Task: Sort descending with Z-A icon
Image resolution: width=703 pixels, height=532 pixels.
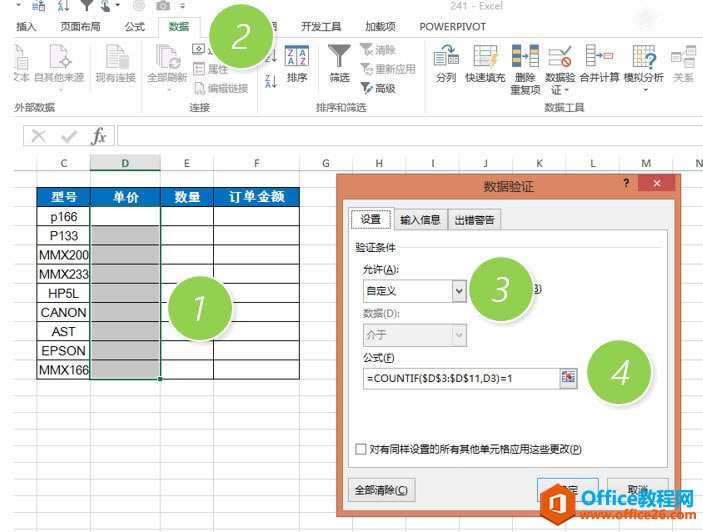Action: click(271, 81)
